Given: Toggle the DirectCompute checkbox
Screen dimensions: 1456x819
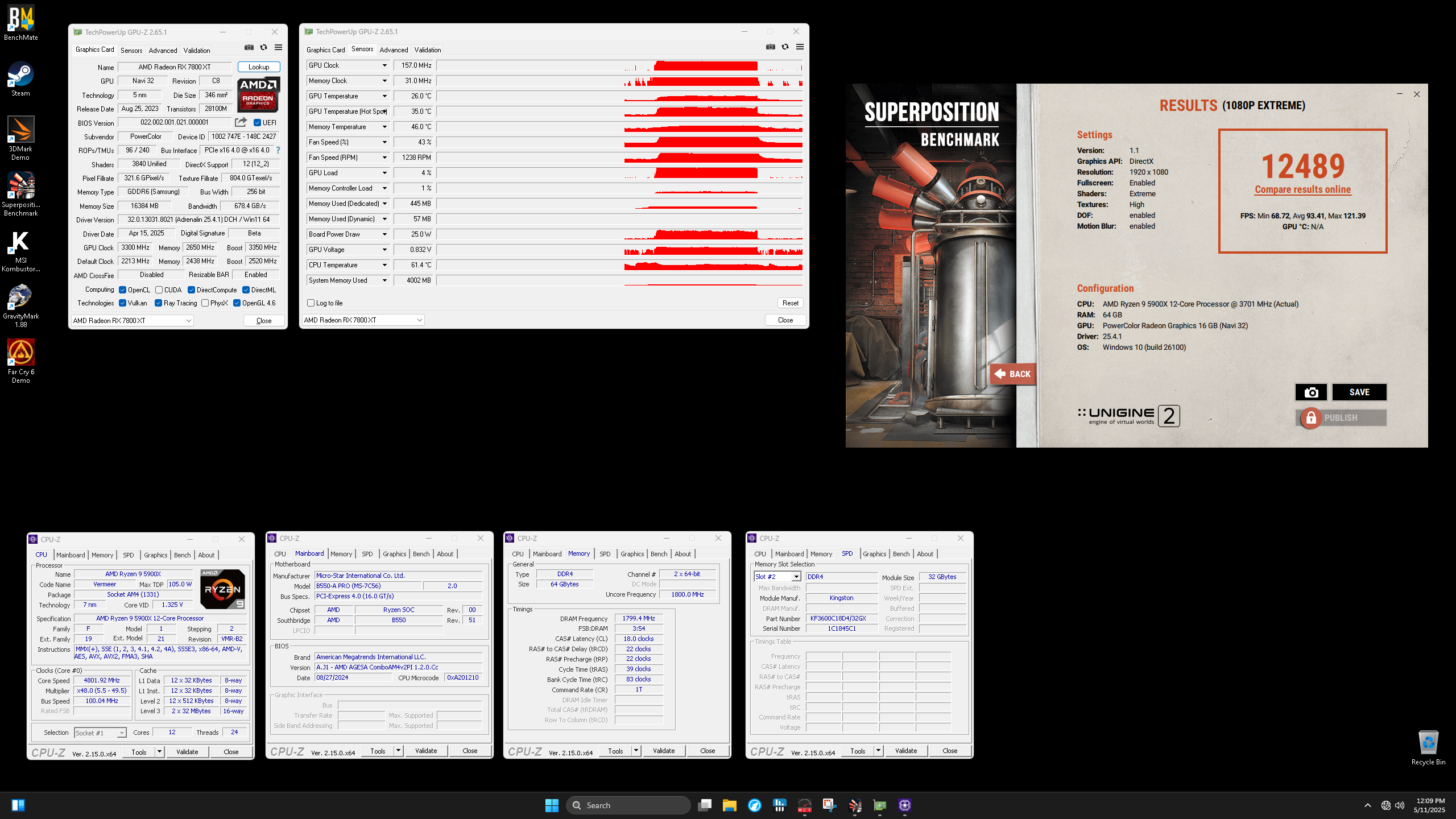Looking at the screenshot, I should 191,290.
